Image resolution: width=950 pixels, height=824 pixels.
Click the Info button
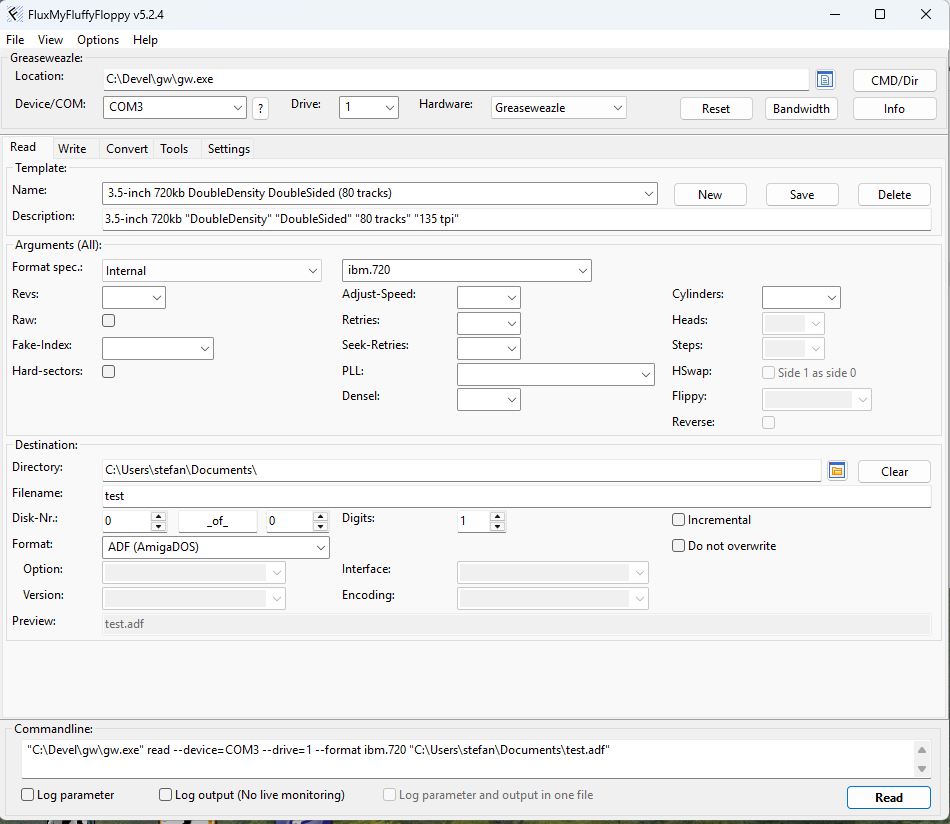coord(894,109)
